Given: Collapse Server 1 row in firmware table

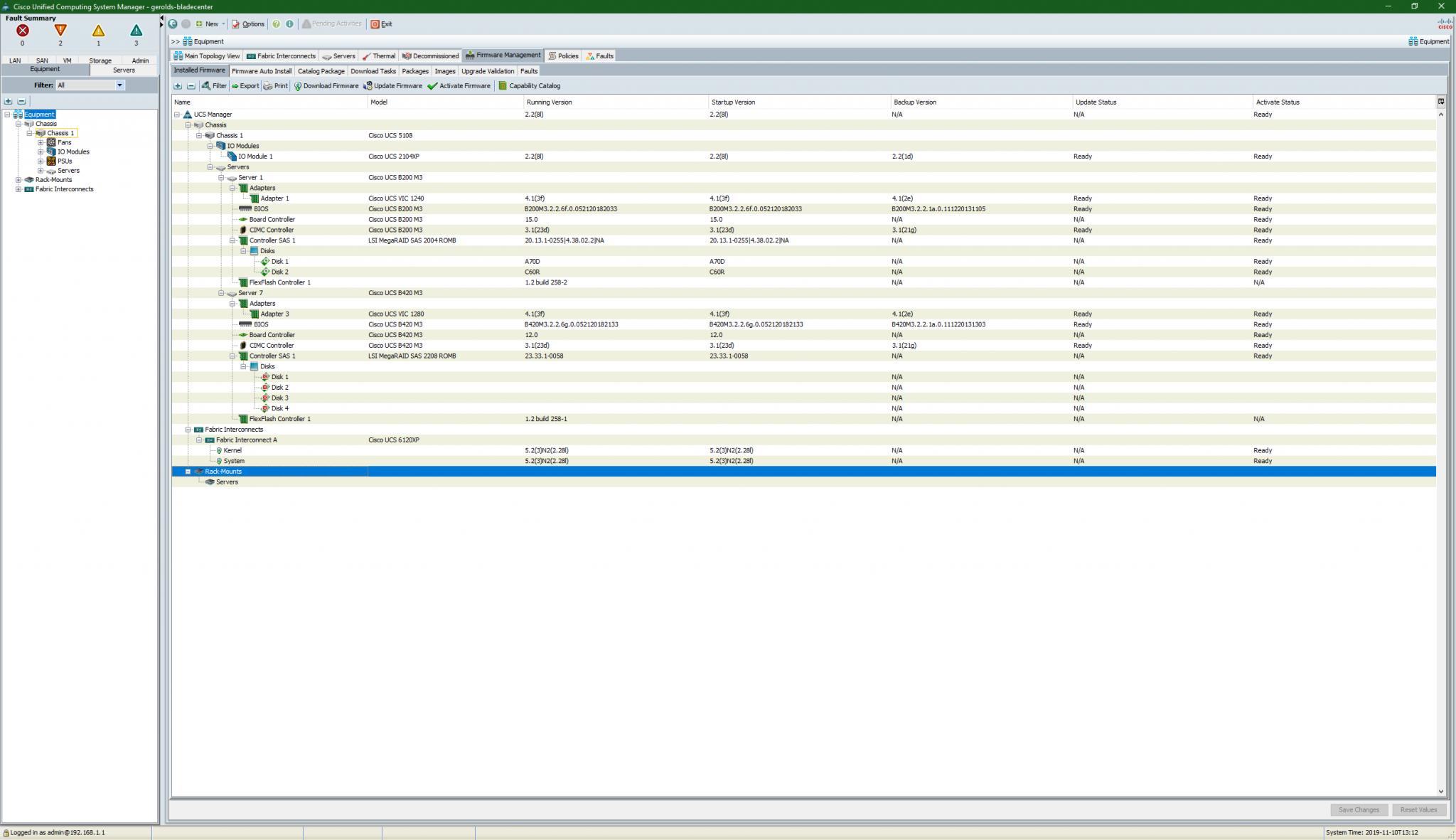Looking at the screenshot, I should (x=221, y=178).
